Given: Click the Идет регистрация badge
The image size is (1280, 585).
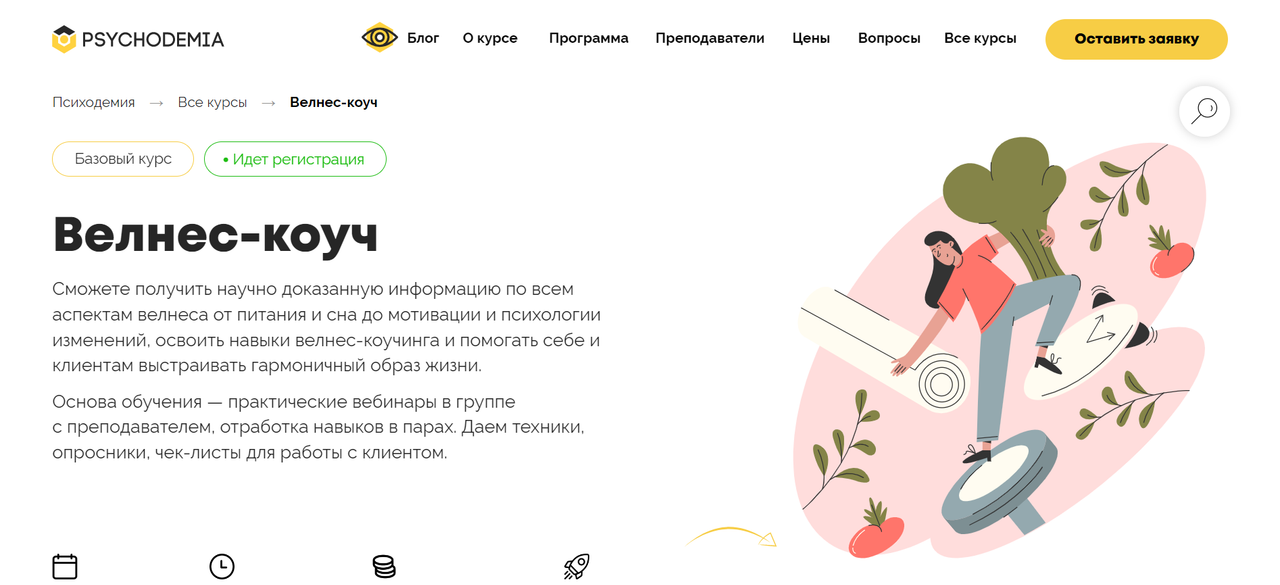Looking at the screenshot, I should [295, 159].
